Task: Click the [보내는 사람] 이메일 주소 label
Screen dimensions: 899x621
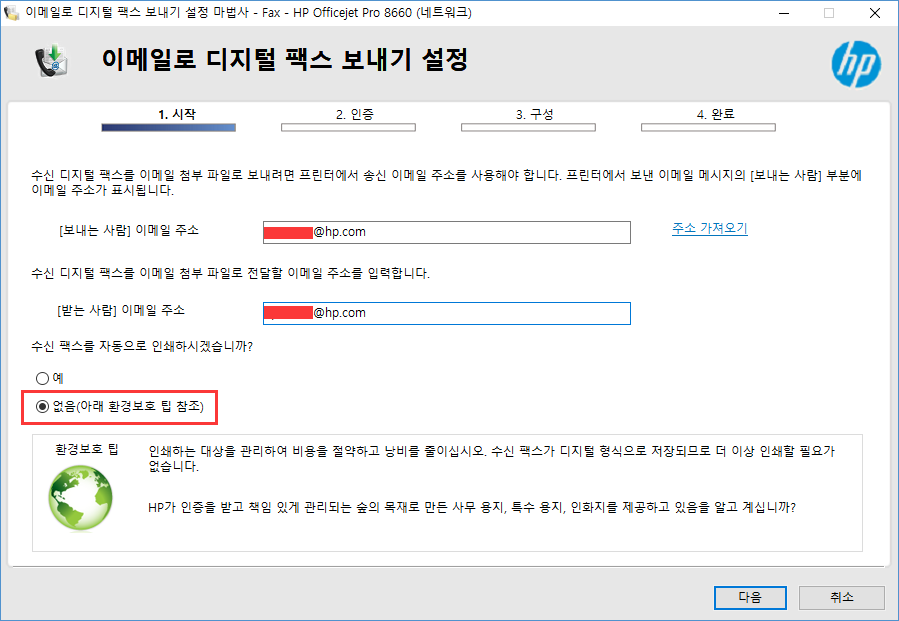Action: [129, 230]
